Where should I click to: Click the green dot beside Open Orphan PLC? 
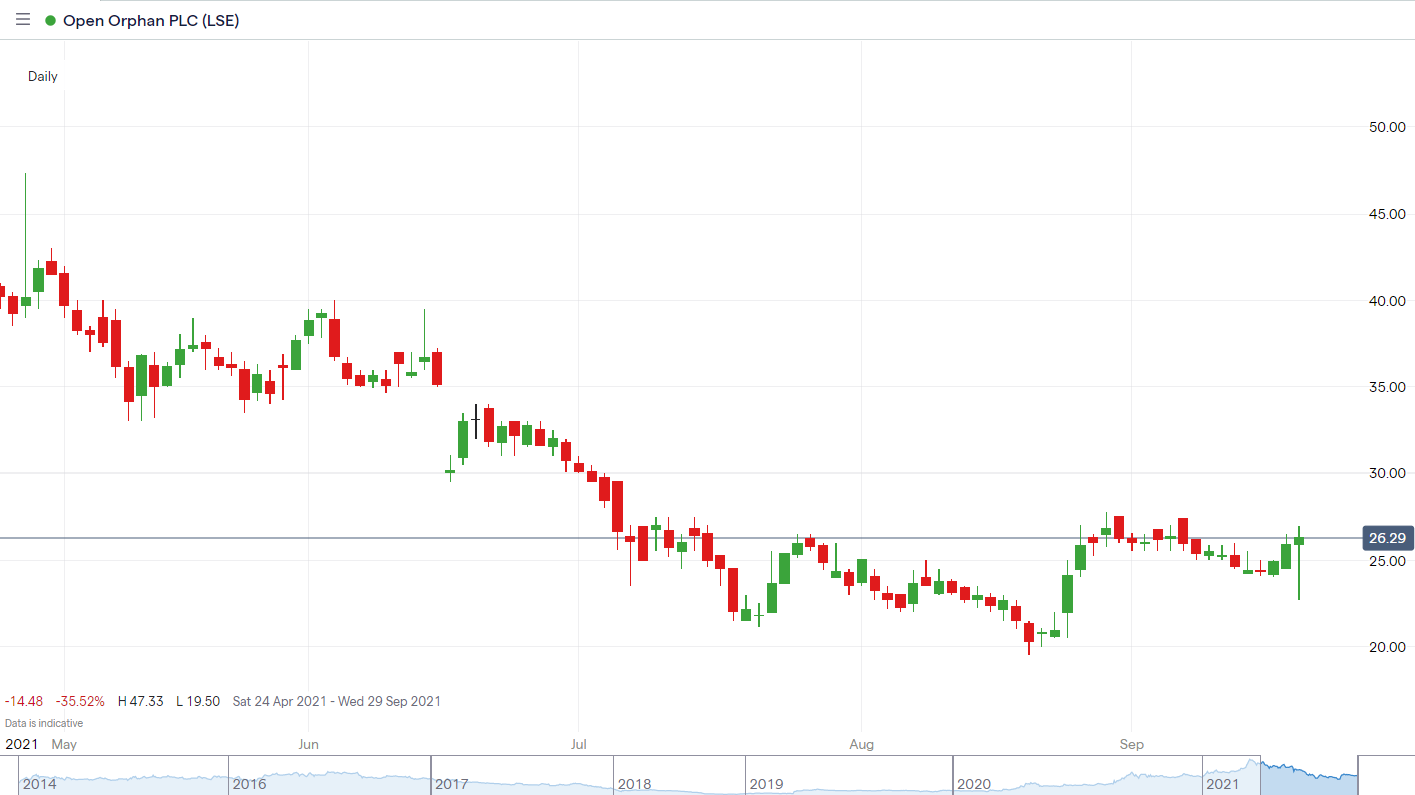(50, 21)
